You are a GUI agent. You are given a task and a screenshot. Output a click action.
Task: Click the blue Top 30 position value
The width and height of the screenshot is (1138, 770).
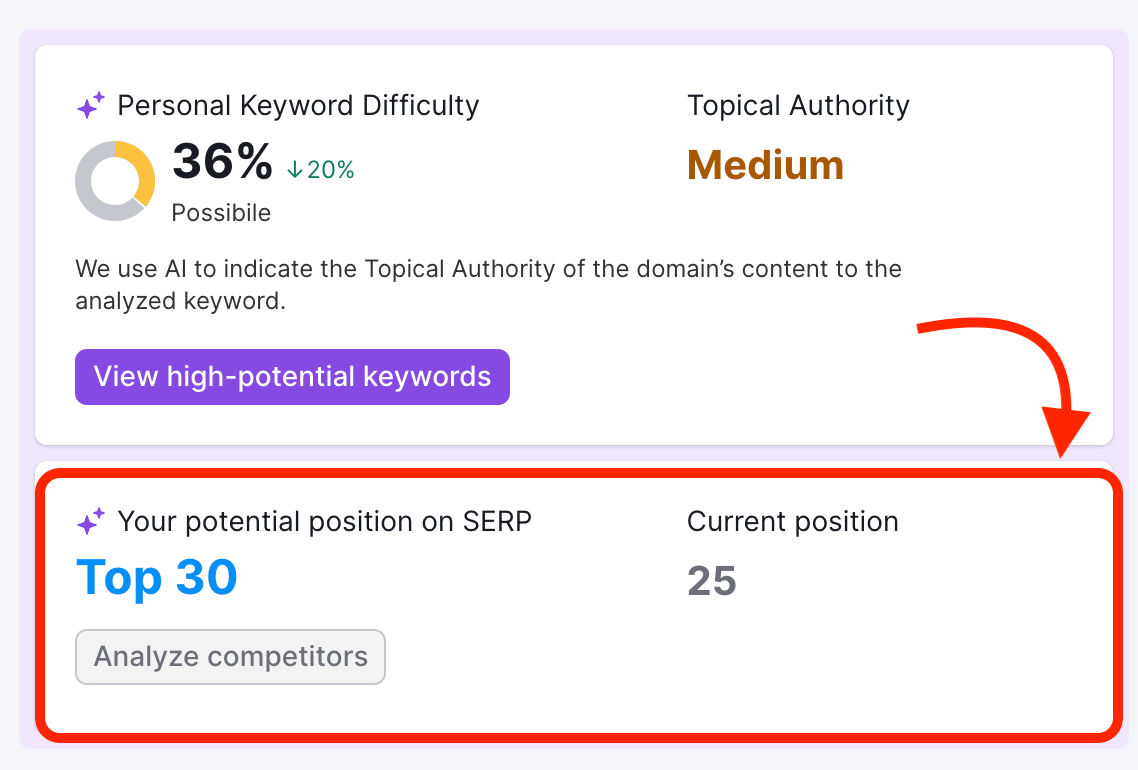click(157, 577)
